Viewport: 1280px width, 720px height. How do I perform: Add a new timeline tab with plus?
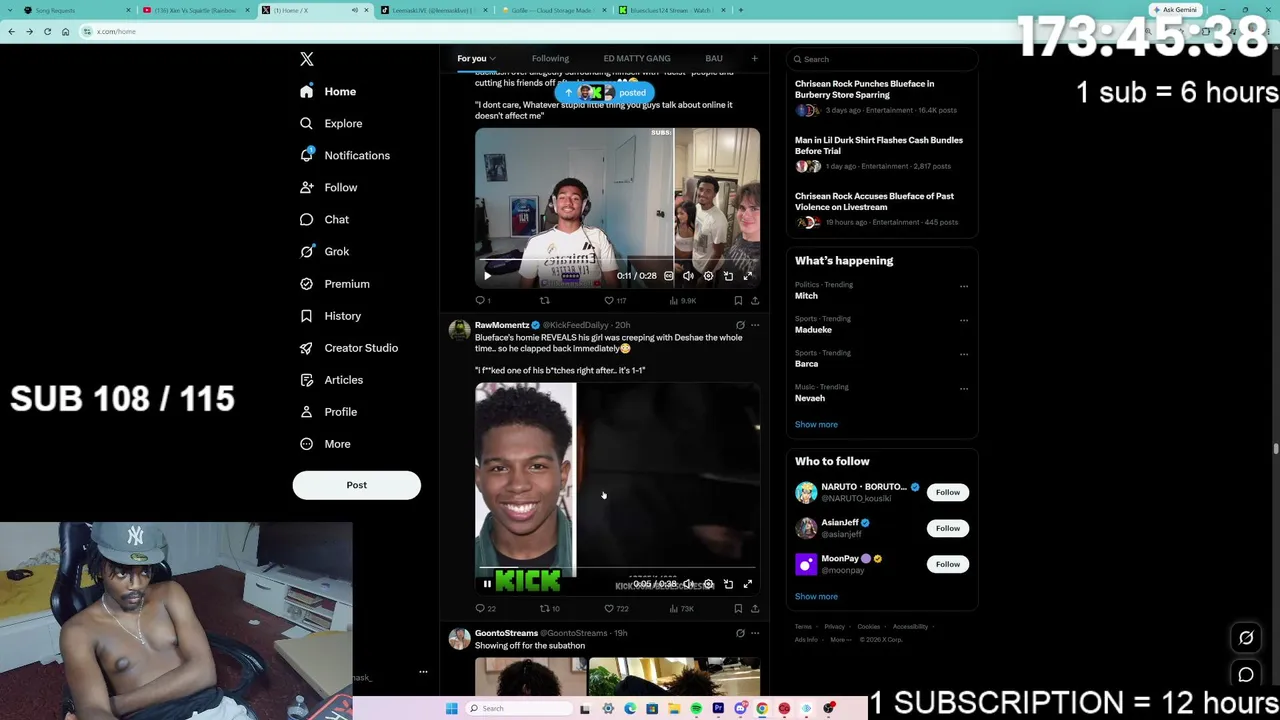coord(755,58)
